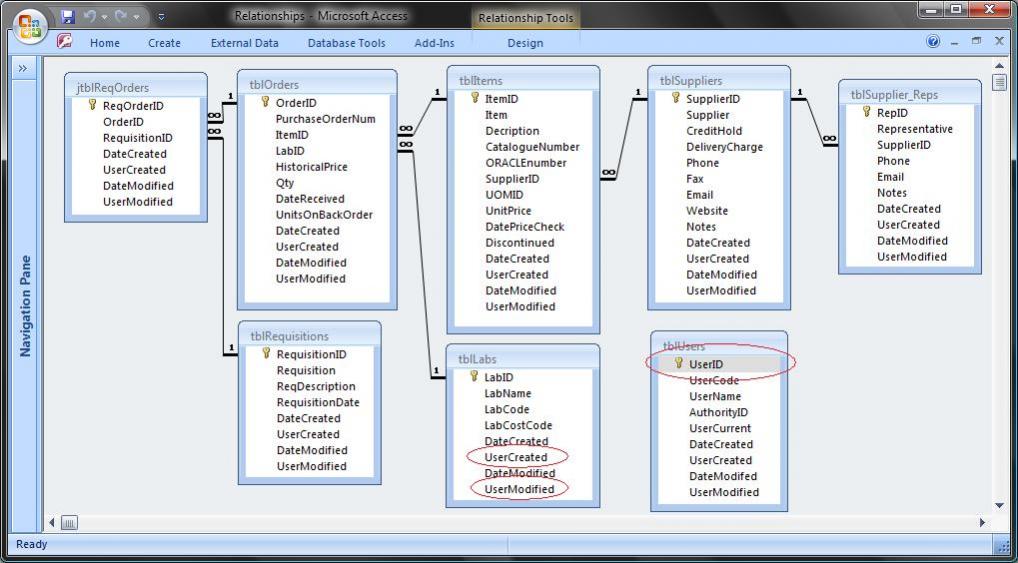Switch to External Data tab
Viewport: 1018px width, 563px height.
[x=245, y=43]
